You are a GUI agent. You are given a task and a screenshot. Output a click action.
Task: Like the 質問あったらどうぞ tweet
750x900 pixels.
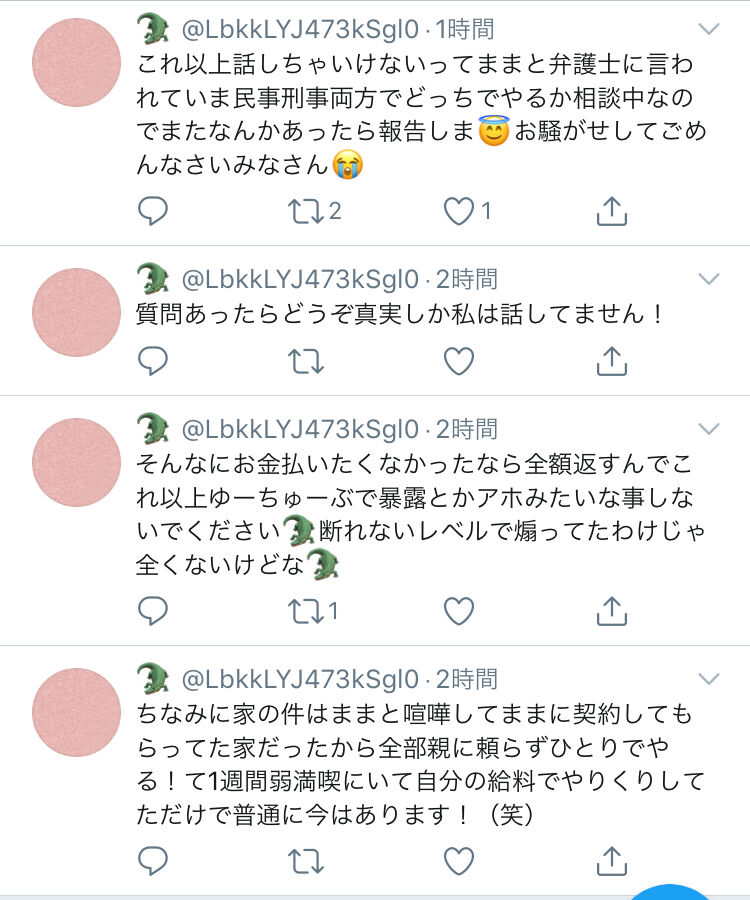pyautogui.click(x=459, y=361)
